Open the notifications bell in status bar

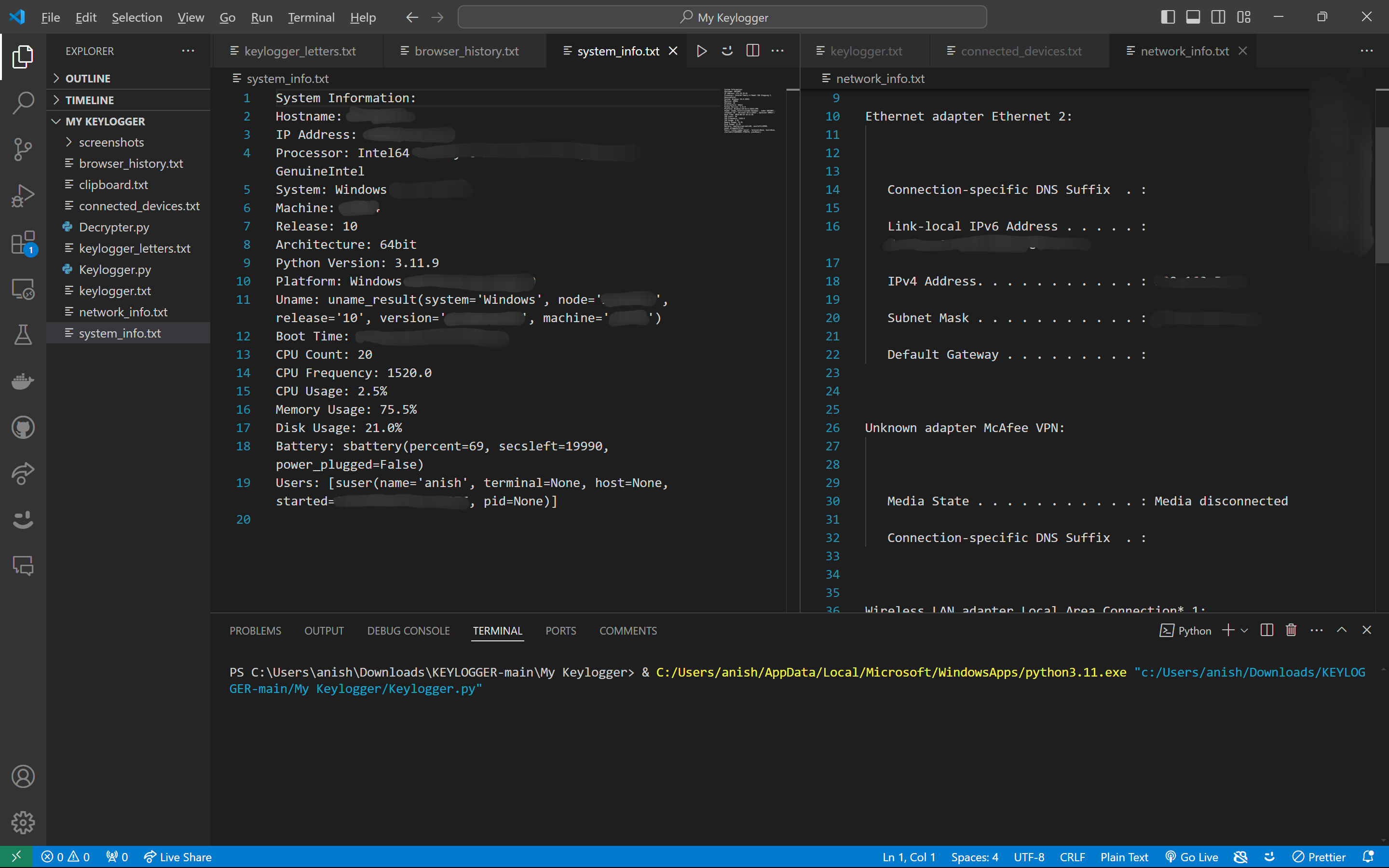[x=1368, y=857]
